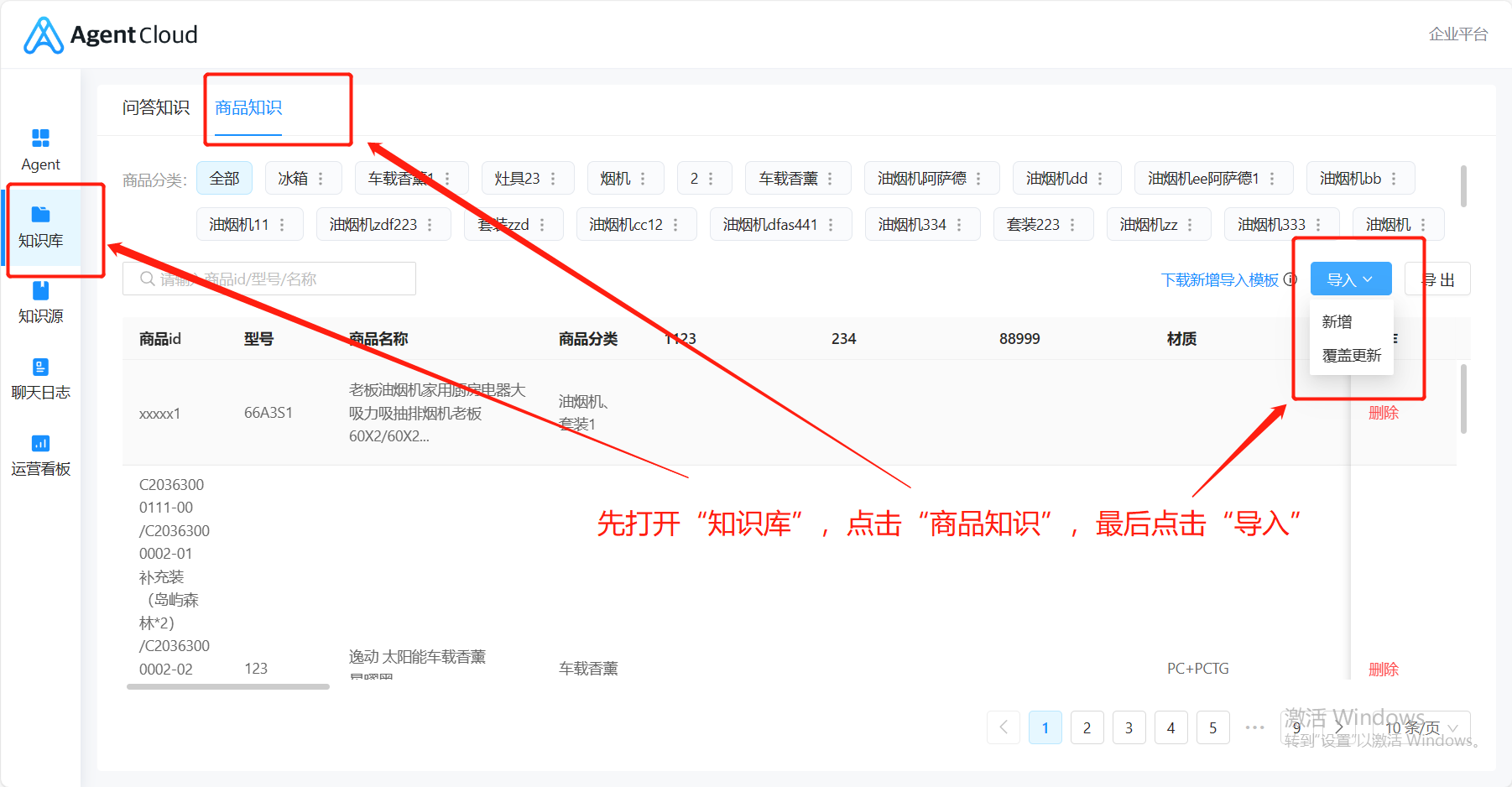This screenshot has height=787, width=1512.
Task: Open more options for 油烟机dfas441 category
Action: (831, 225)
